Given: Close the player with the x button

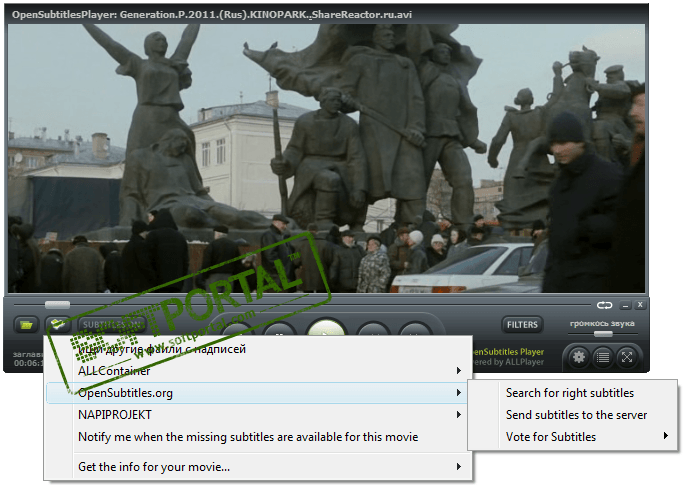Looking at the screenshot, I should point(640,305).
